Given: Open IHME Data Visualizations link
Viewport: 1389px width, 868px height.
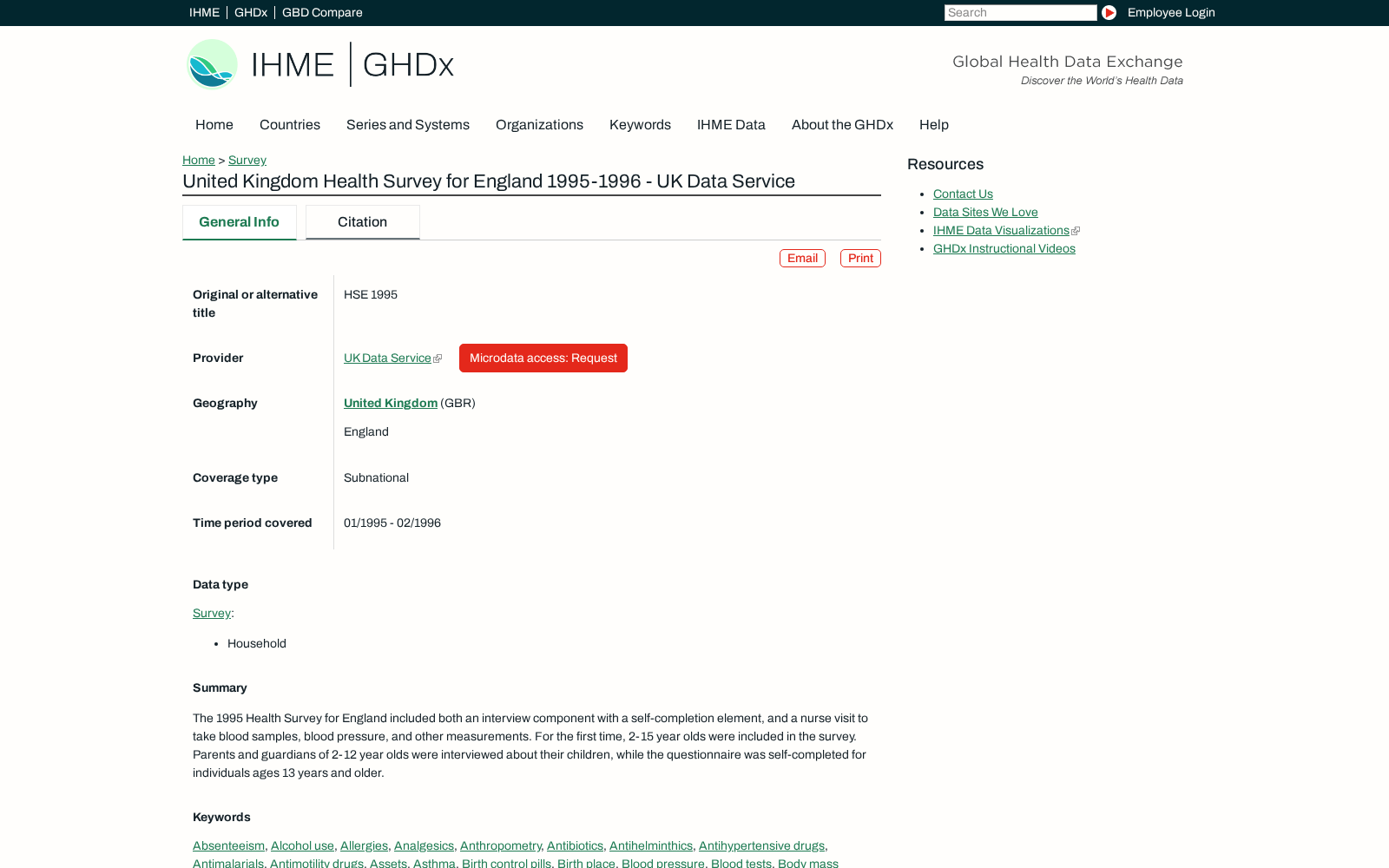Looking at the screenshot, I should click(1001, 230).
